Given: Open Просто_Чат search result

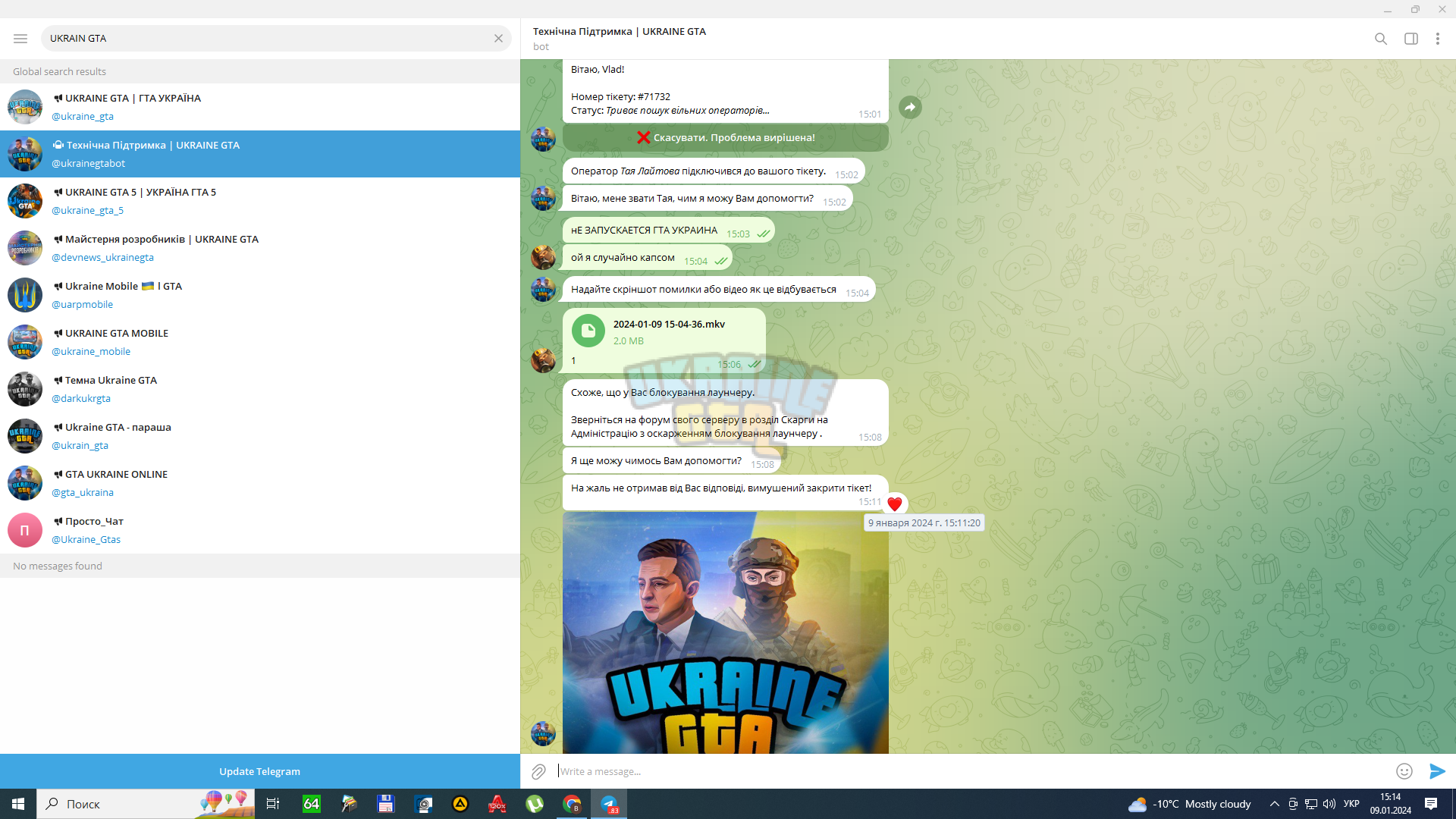Looking at the screenshot, I should [260, 530].
